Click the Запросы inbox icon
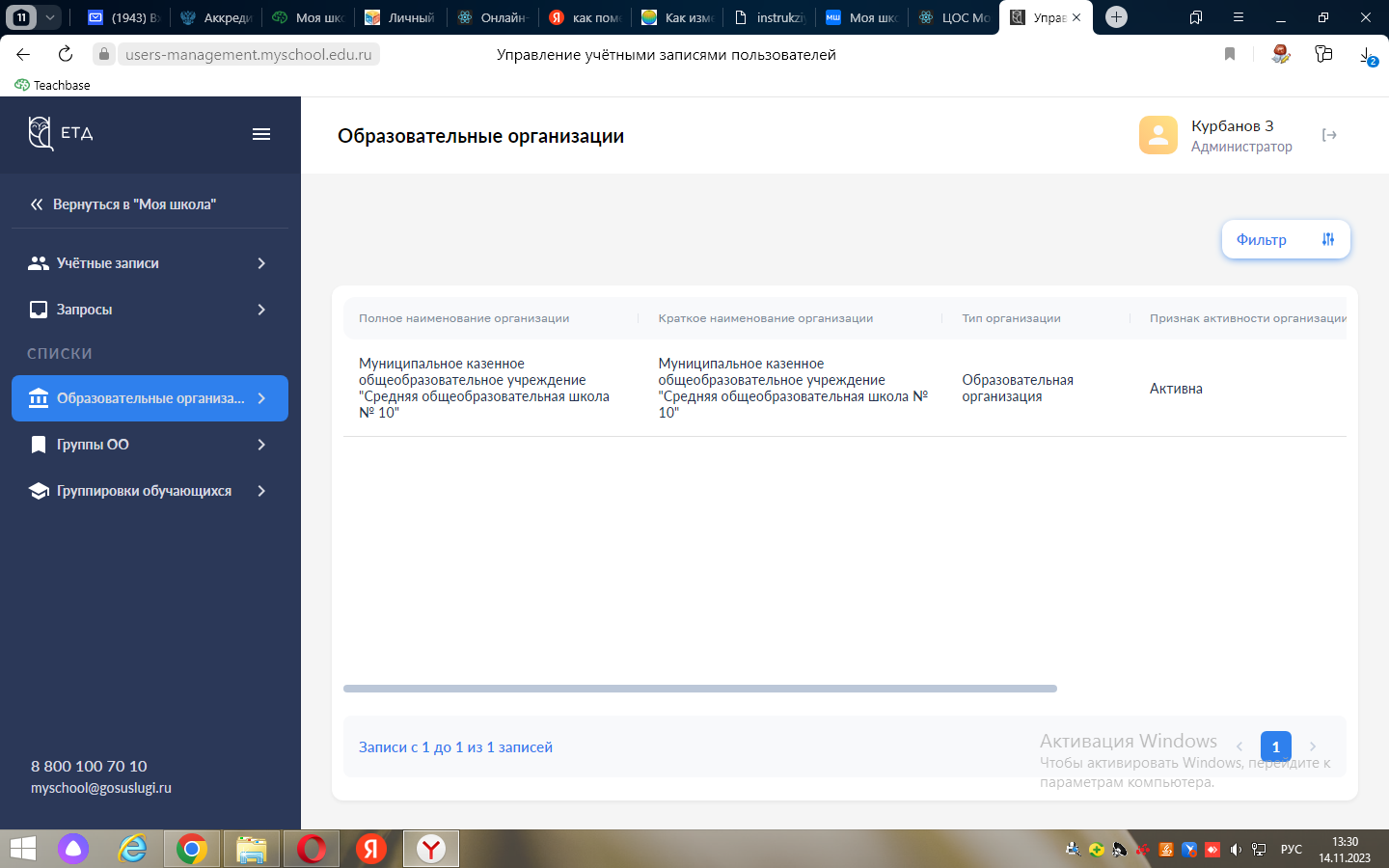Screen dimensions: 1389x868 click(39, 310)
